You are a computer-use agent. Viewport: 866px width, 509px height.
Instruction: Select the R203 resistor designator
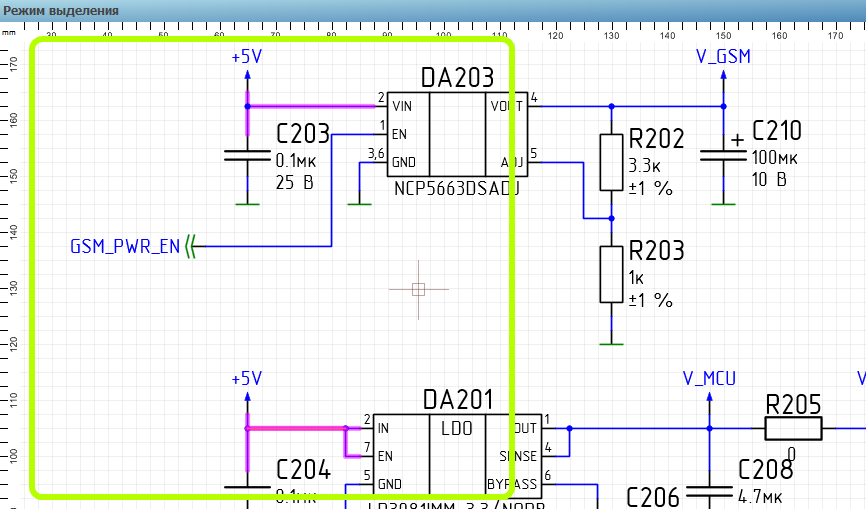coord(657,251)
